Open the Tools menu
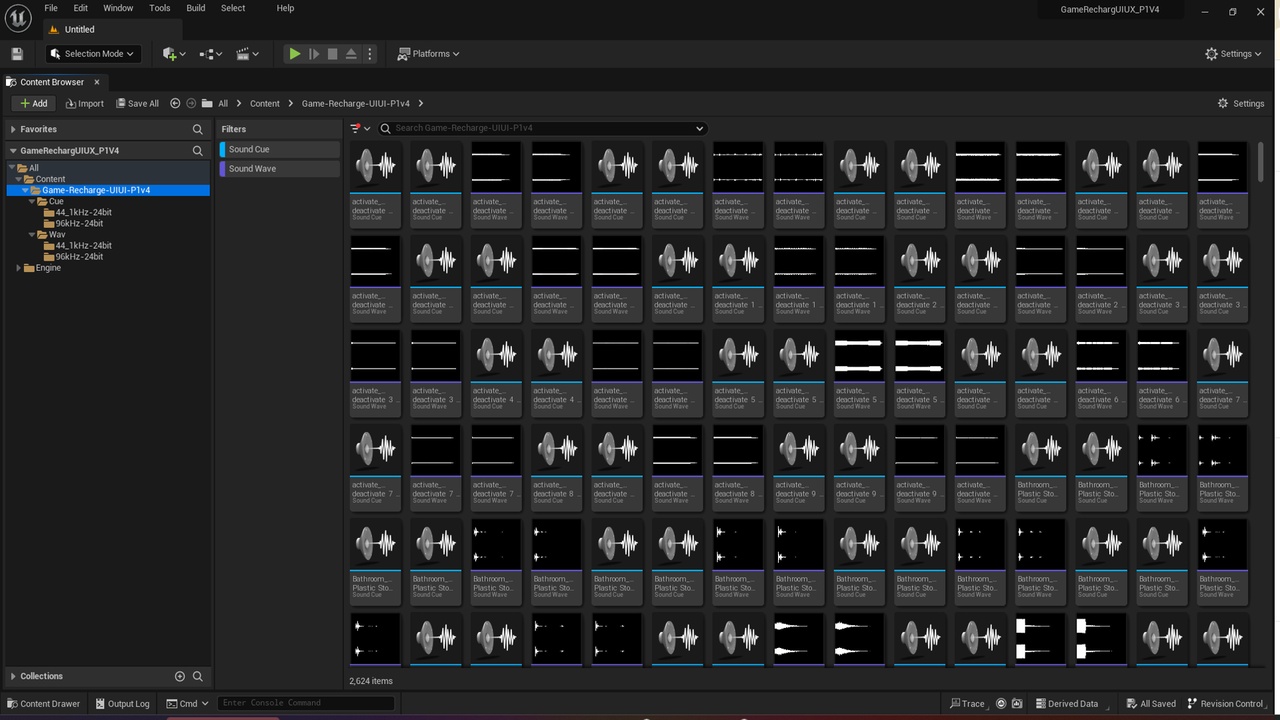1280x720 pixels. pos(160,8)
